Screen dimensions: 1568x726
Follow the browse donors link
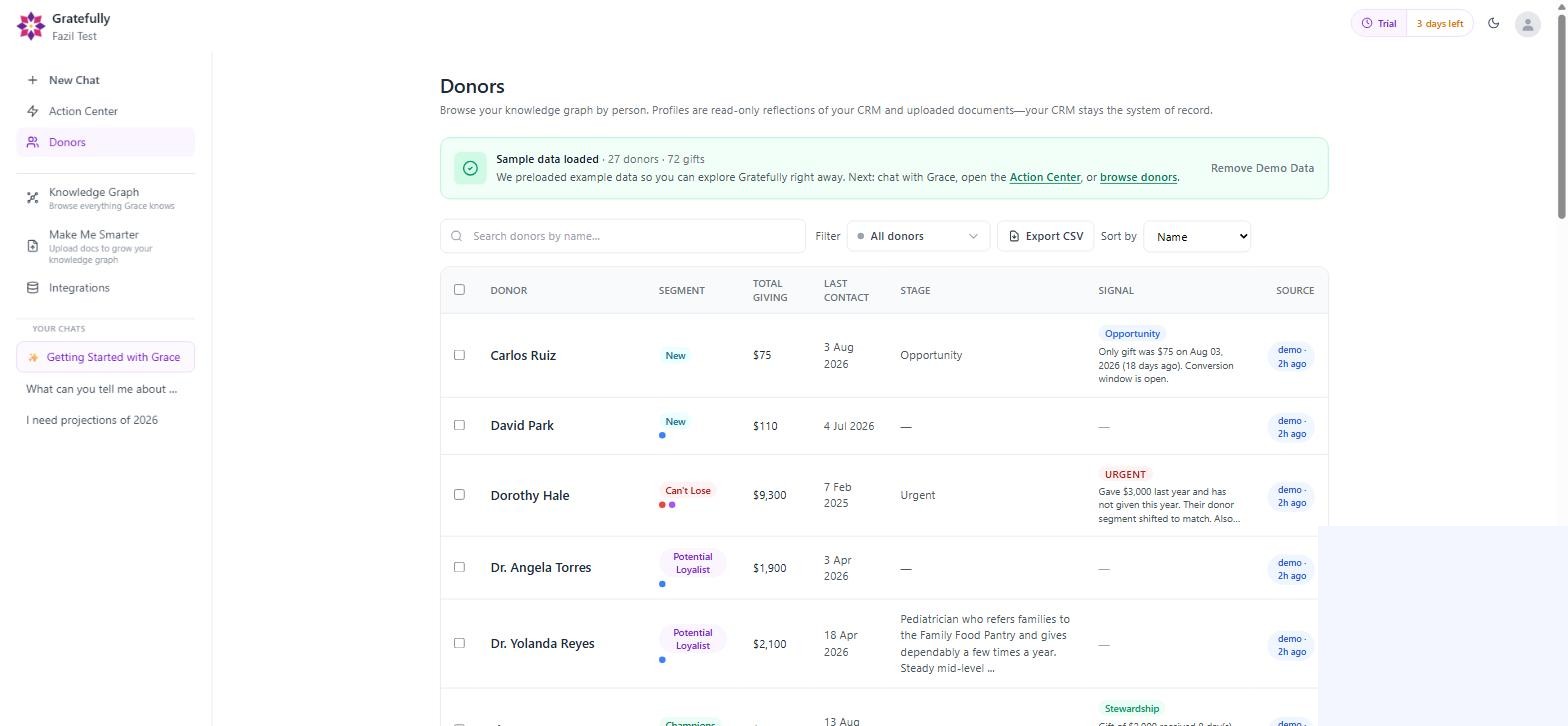pos(1138,177)
